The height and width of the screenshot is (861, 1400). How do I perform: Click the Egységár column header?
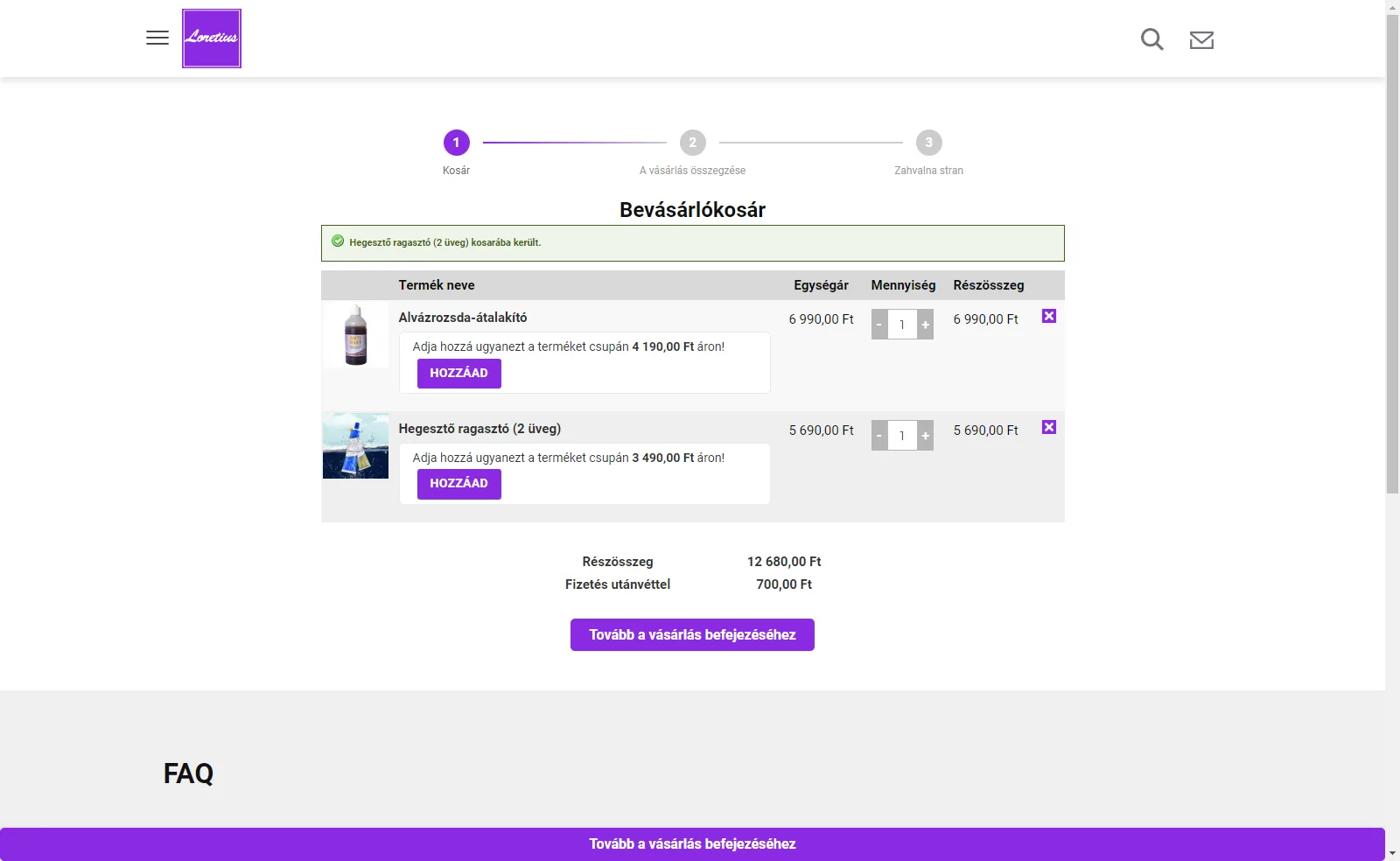tap(821, 285)
